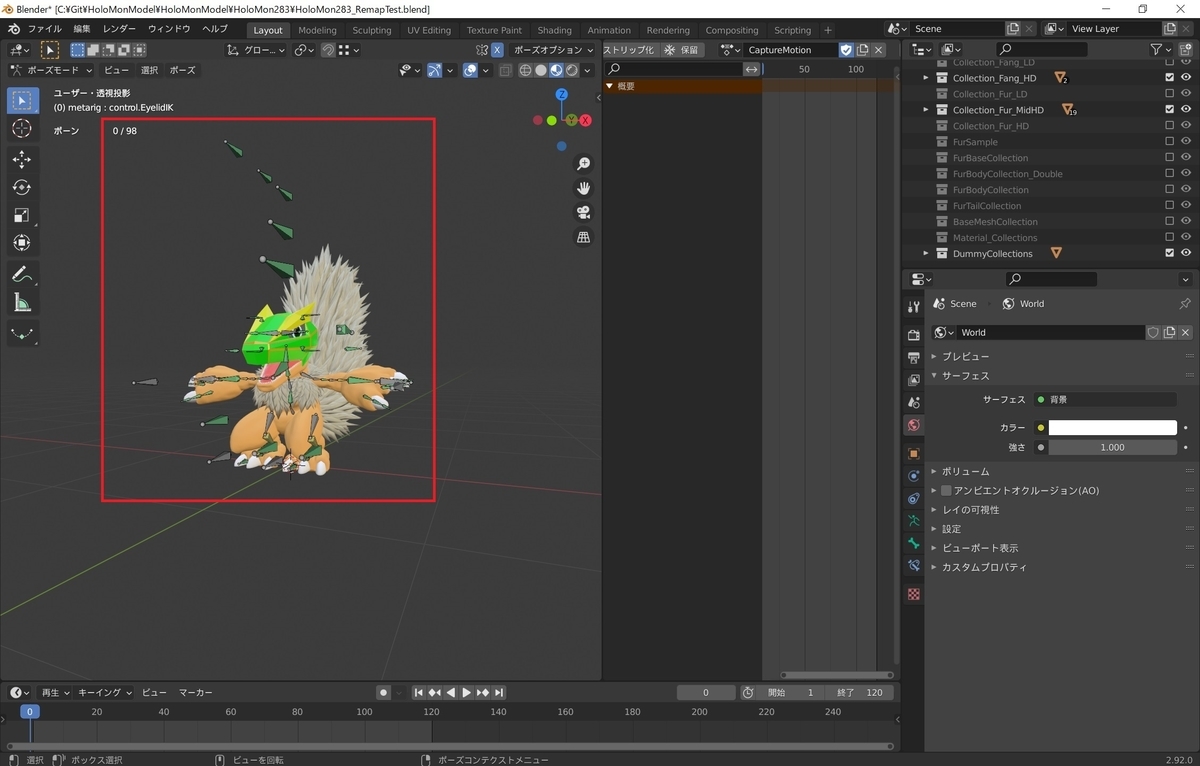The height and width of the screenshot is (766, 1200).
Task: Open the ポーズモード mode dropdown
Action: (x=51, y=70)
